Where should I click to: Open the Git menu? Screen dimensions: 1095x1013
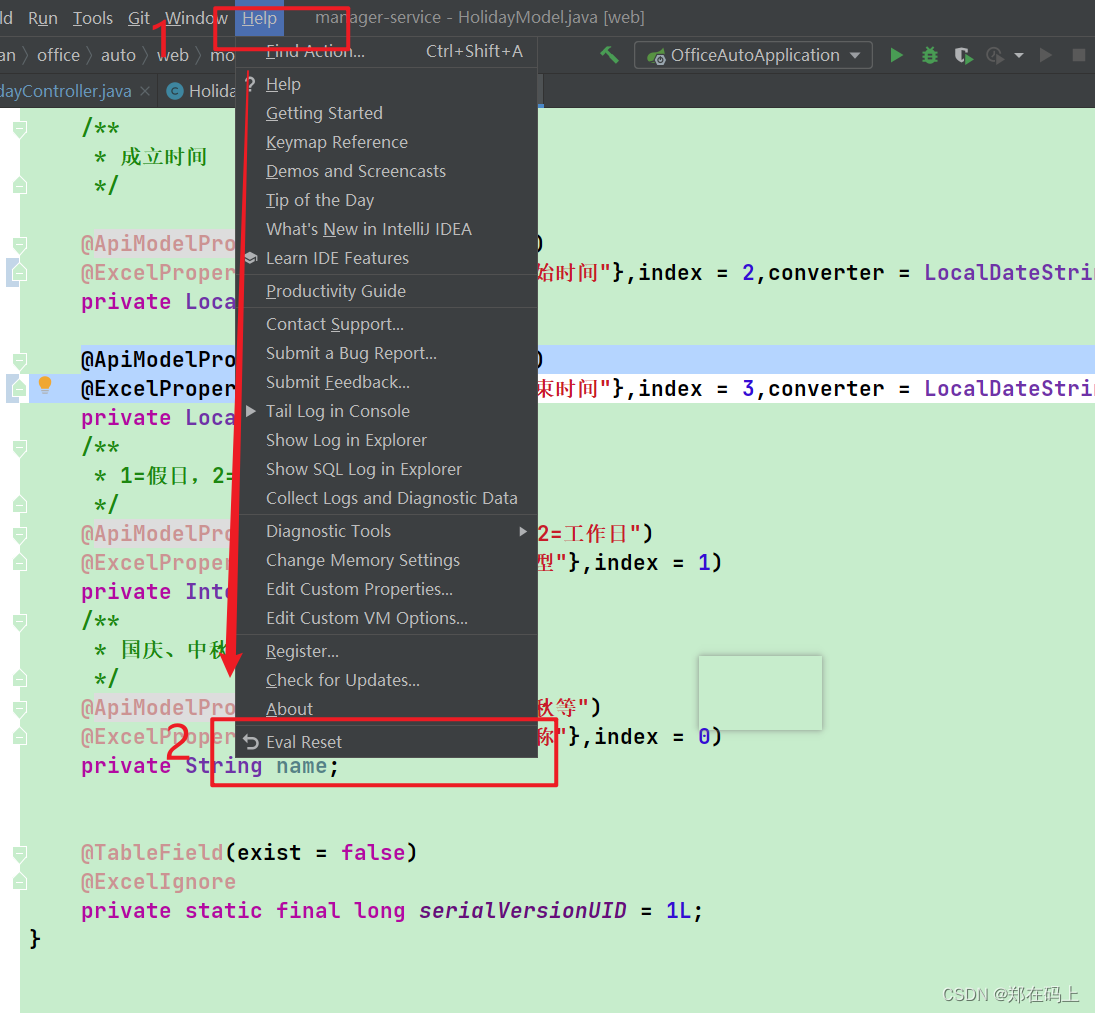click(x=138, y=18)
